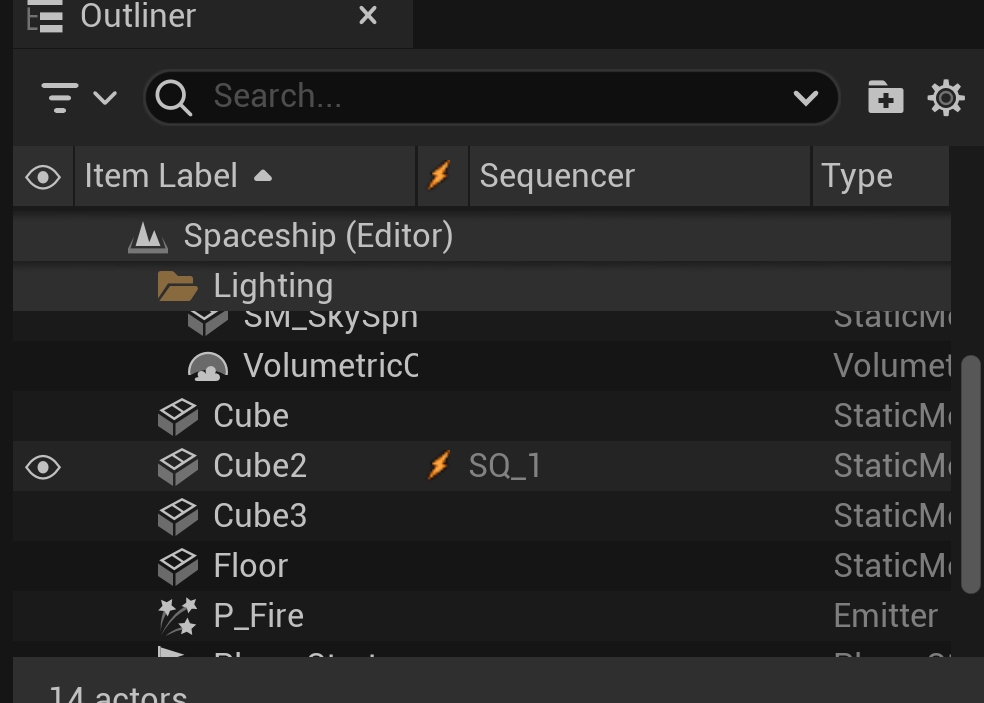Sort by the Item Label column
This screenshot has height=703, width=984.
pos(160,177)
